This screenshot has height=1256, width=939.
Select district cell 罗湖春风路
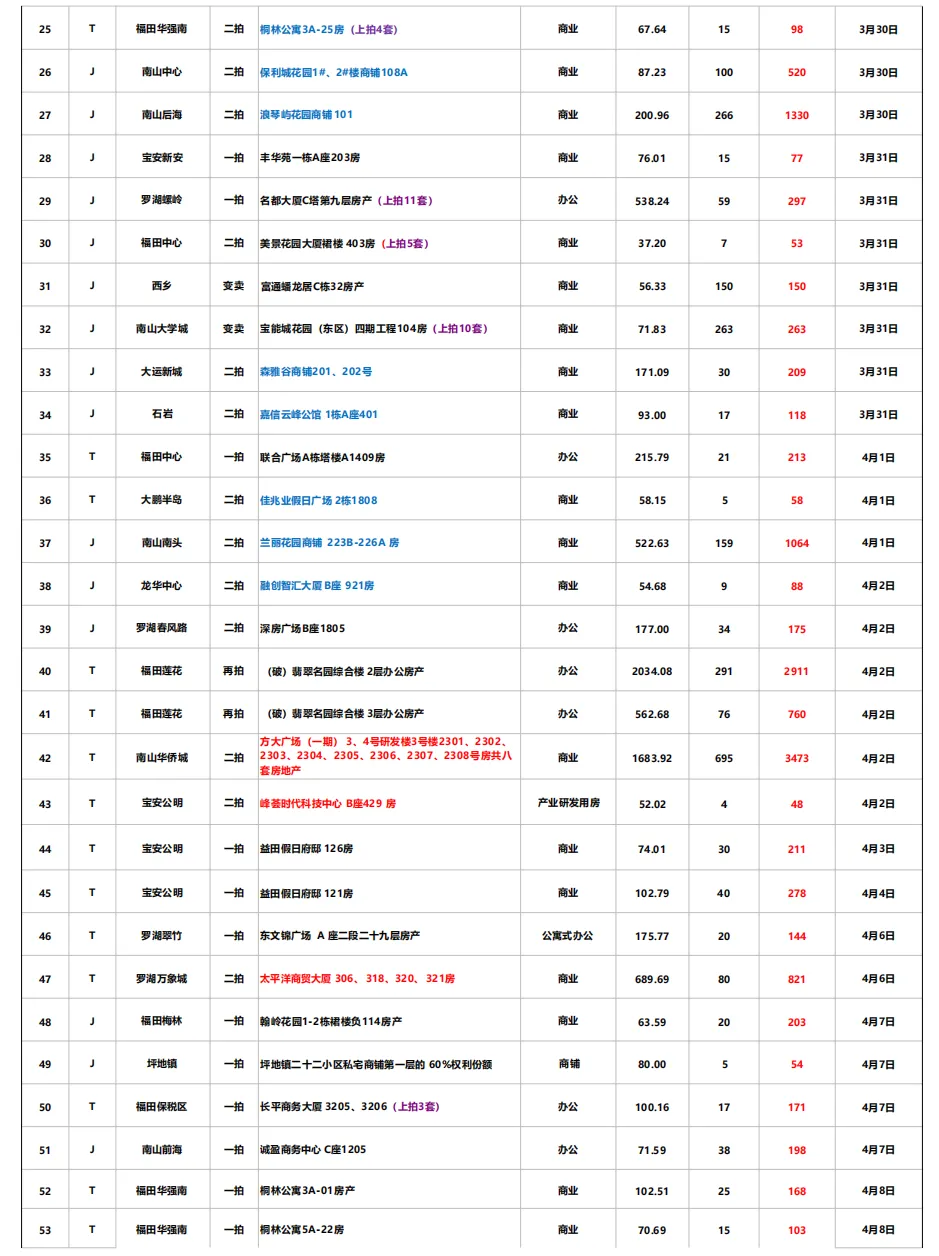[162, 629]
